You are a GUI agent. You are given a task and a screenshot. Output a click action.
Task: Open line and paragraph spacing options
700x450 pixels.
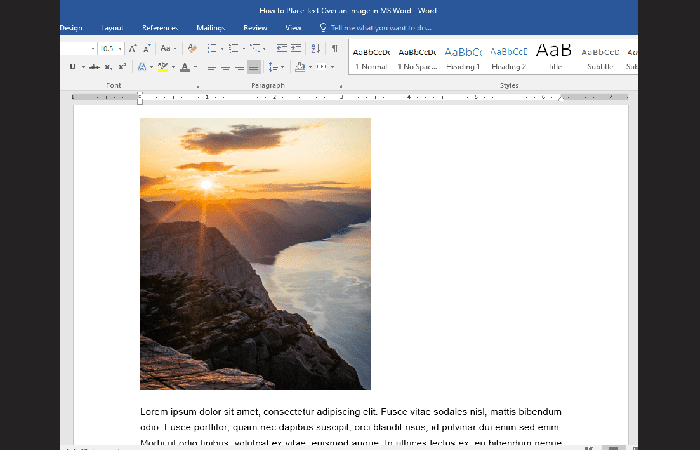276,67
